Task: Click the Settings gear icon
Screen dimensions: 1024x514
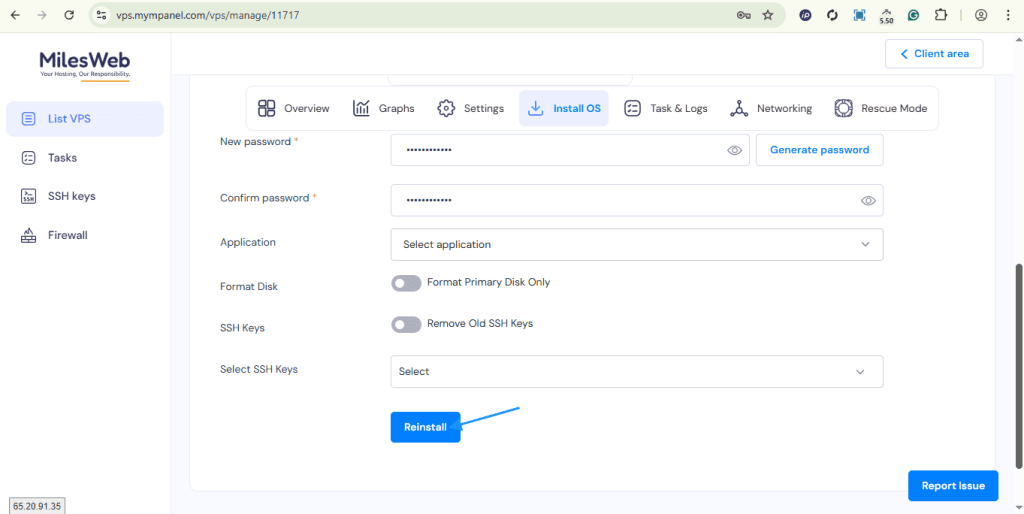Action: pyautogui.click(x=446, y=108)
